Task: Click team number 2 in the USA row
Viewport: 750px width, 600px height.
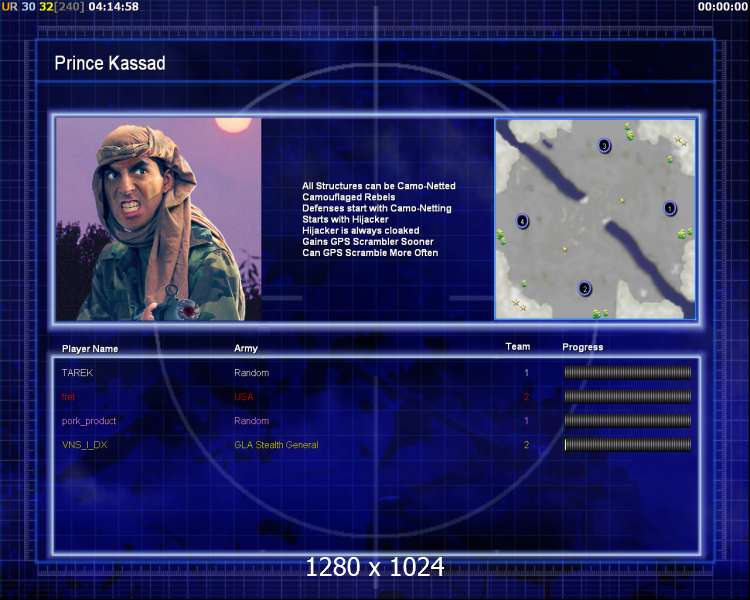Action: (526, 397)
